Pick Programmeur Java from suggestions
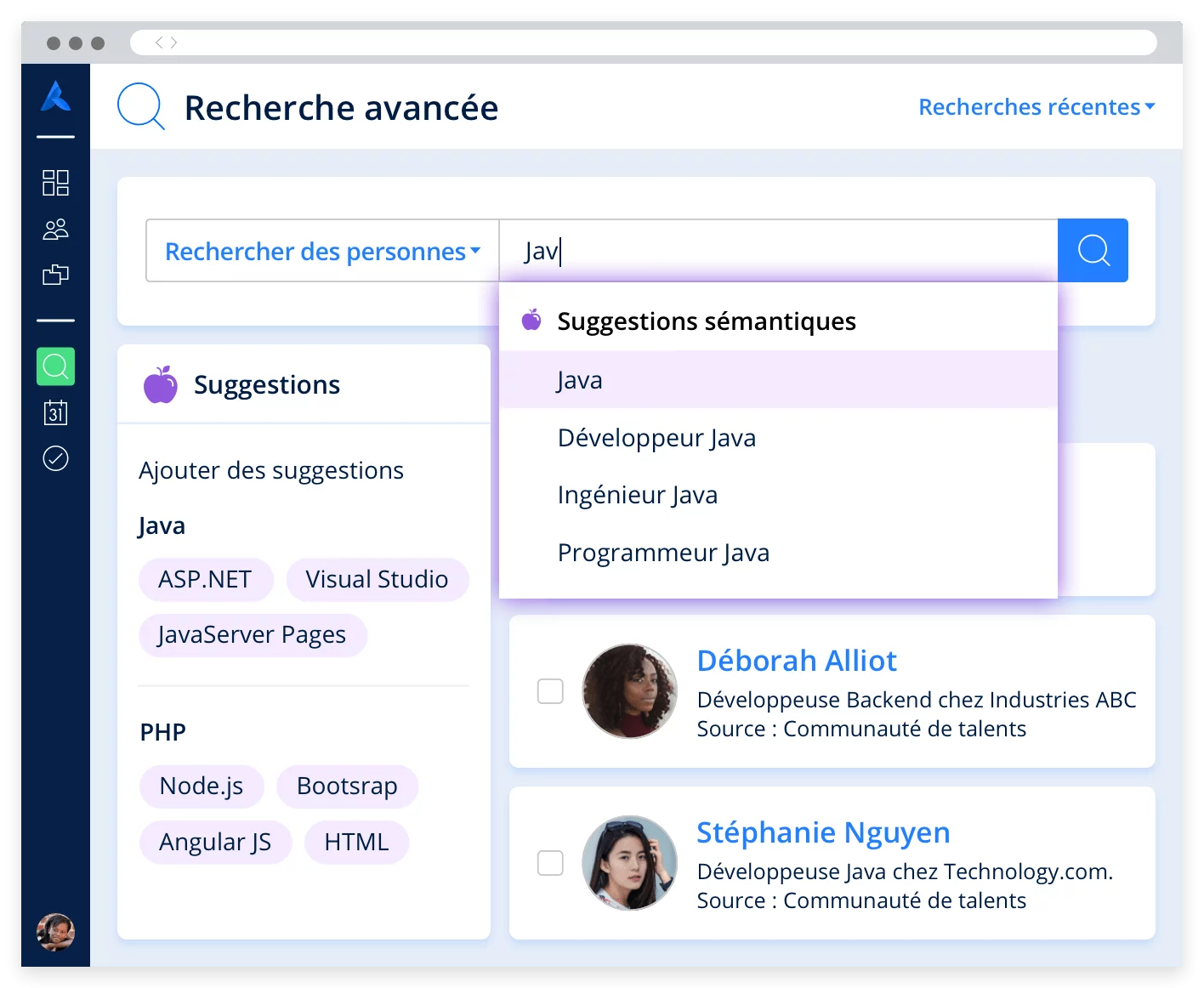 click(663, 553)
